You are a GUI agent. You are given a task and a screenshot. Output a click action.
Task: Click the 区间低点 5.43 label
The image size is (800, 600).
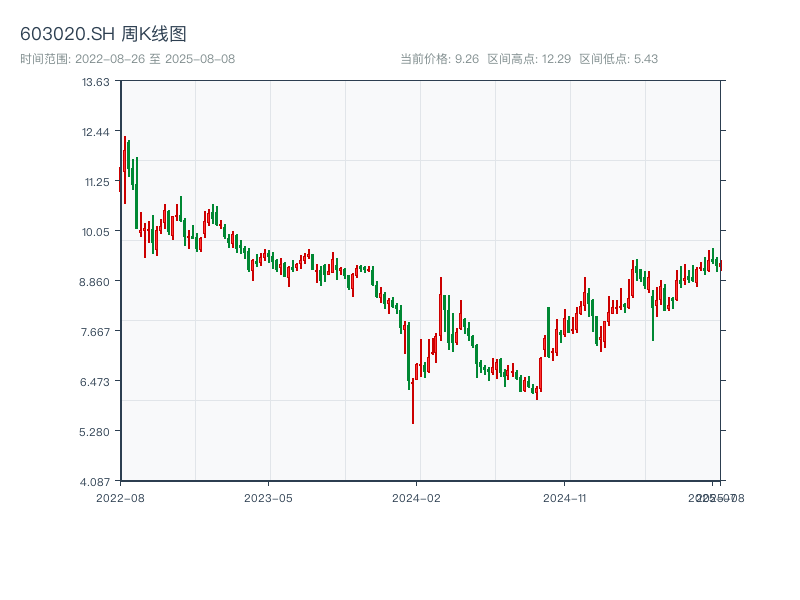click(618, 59)
